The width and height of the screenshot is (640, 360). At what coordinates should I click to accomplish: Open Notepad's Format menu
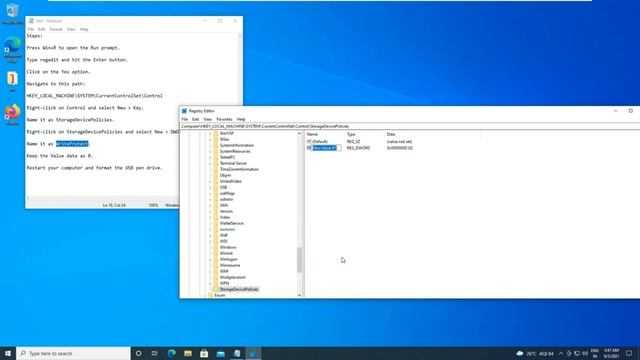[56, 29]
